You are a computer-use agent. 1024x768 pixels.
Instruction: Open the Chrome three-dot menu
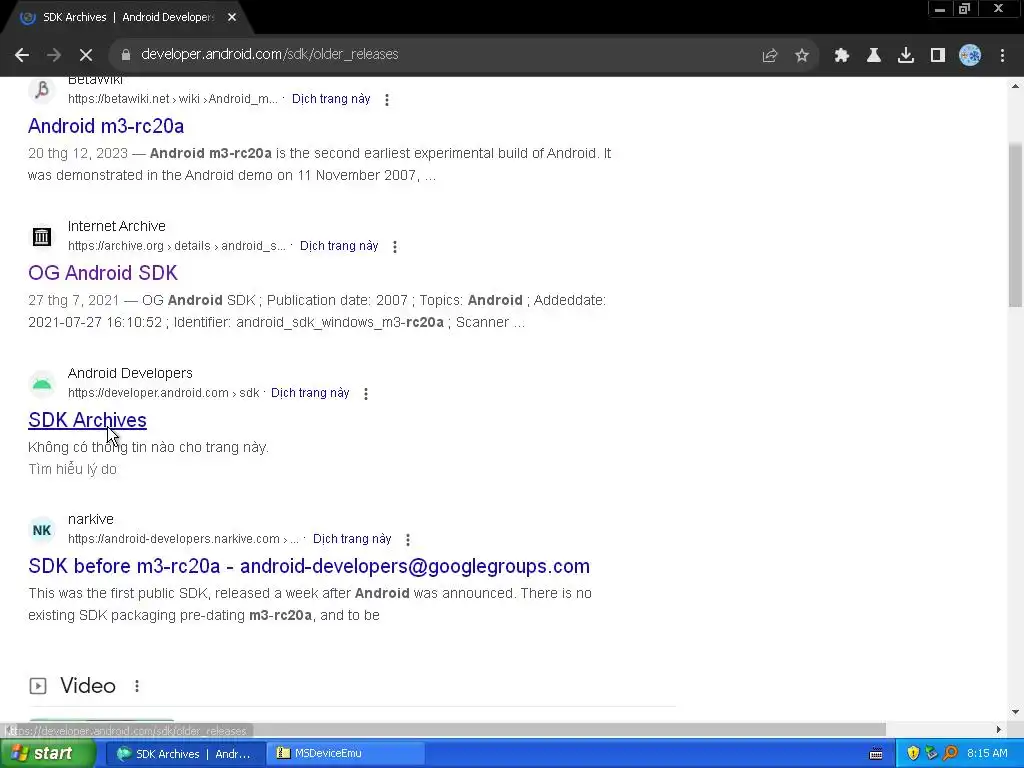(x=1002, y=56)
